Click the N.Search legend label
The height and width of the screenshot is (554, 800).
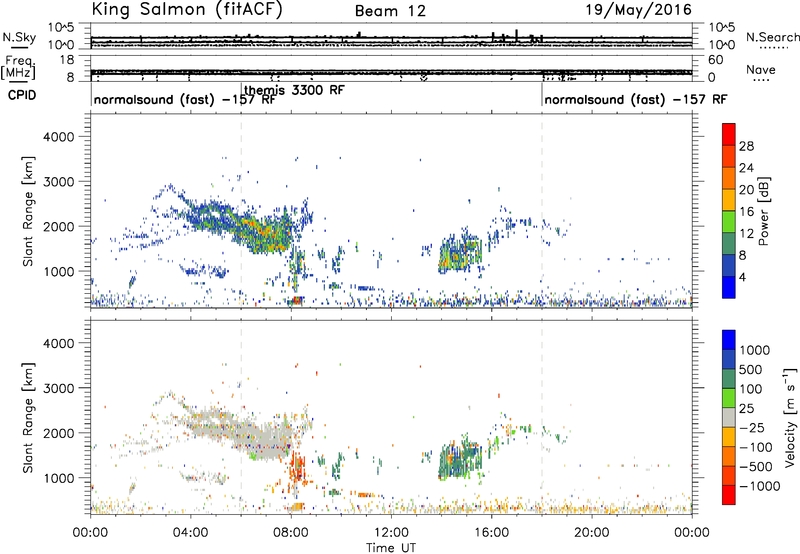click(772, 37)
